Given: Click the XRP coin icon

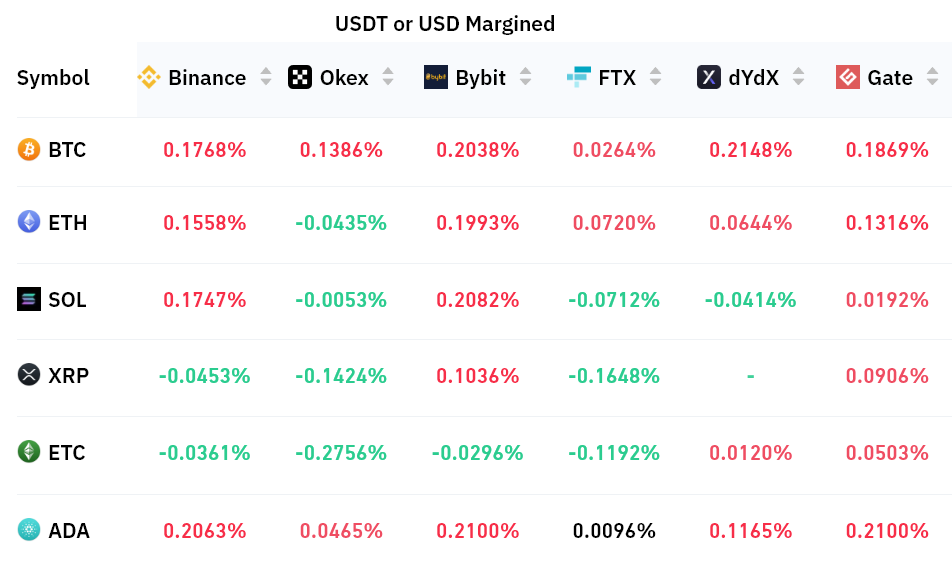Looking at the screenshot, I should [x=29, y=375].
